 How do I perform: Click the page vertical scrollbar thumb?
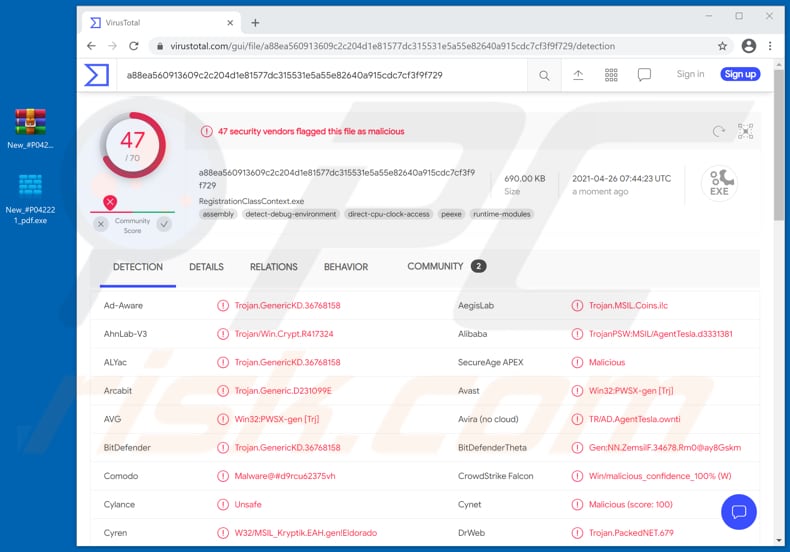(779, 145)
